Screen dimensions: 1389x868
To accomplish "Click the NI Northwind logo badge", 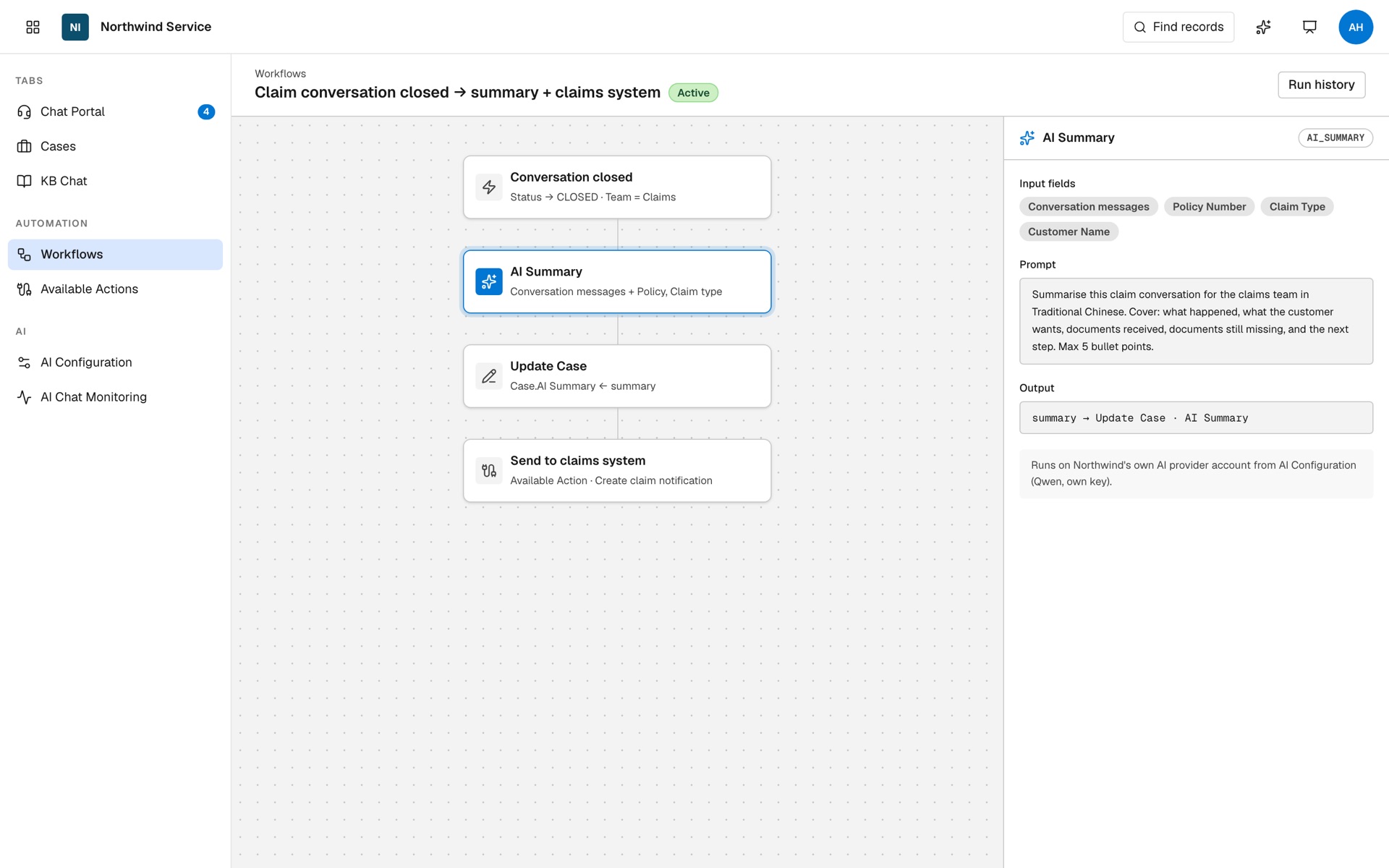I will [75, 27].
